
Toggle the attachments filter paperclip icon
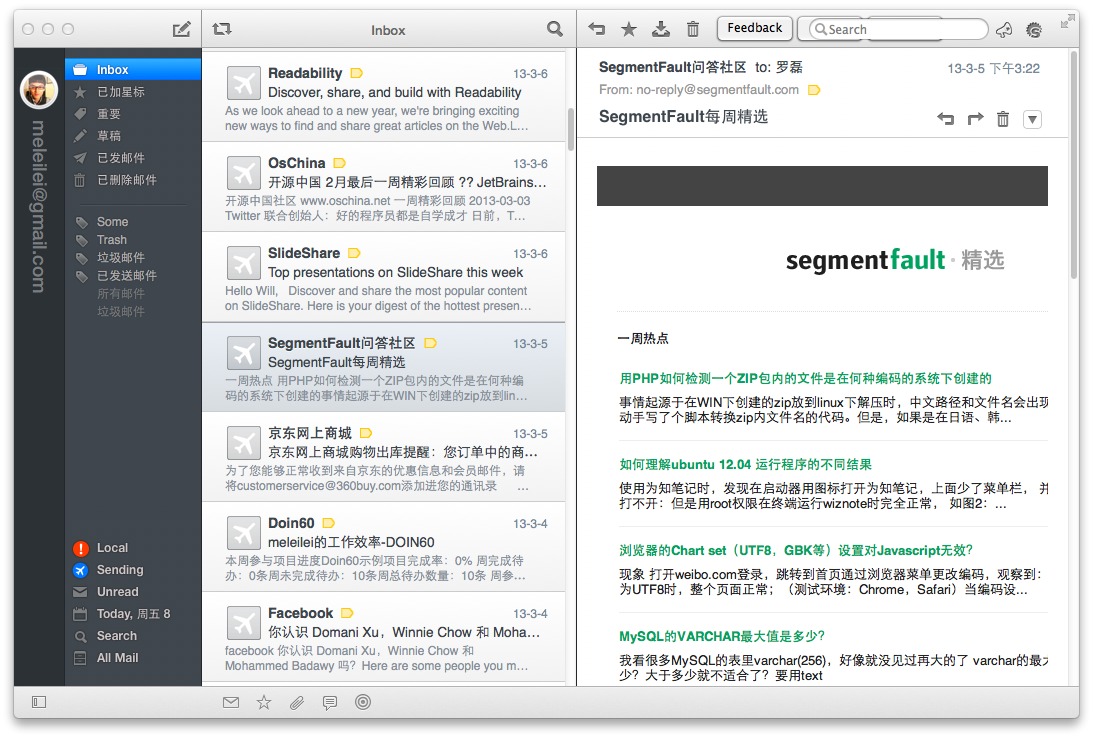tap(297, 702)
